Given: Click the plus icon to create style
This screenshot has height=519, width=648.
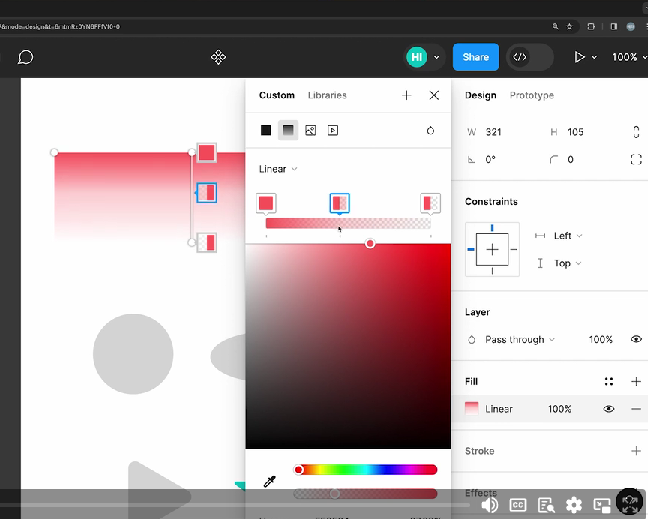Looking at the screenshot, I should (406, 95).
